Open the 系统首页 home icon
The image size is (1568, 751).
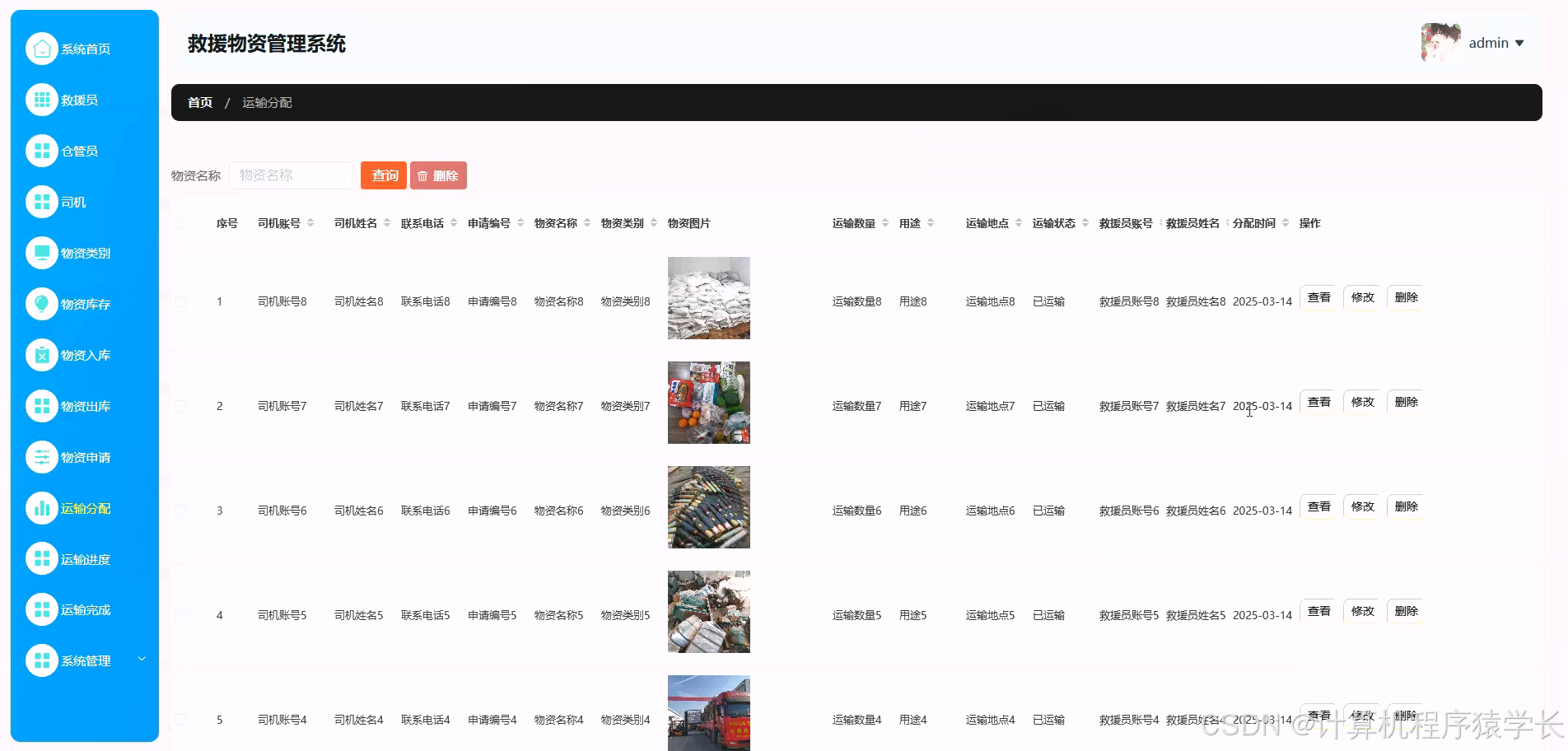coord(42,49)
